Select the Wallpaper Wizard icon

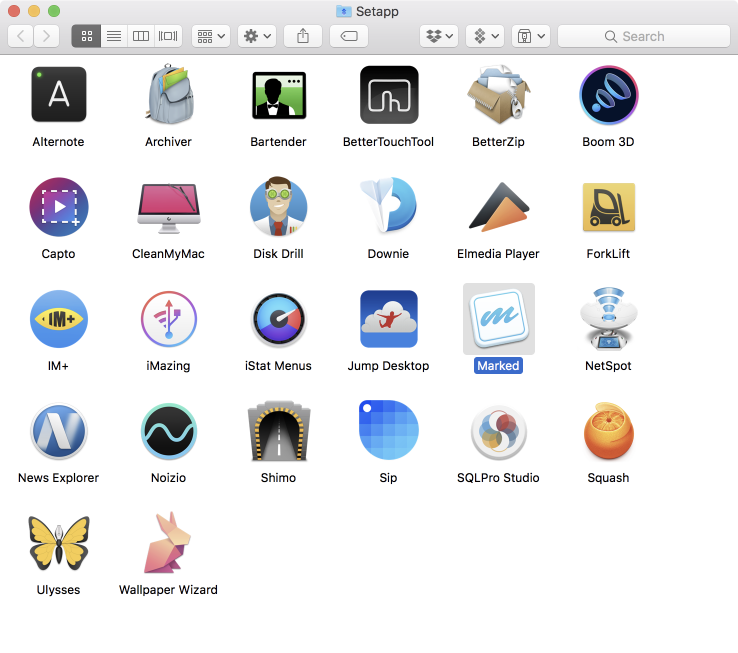tap(168, 543)
